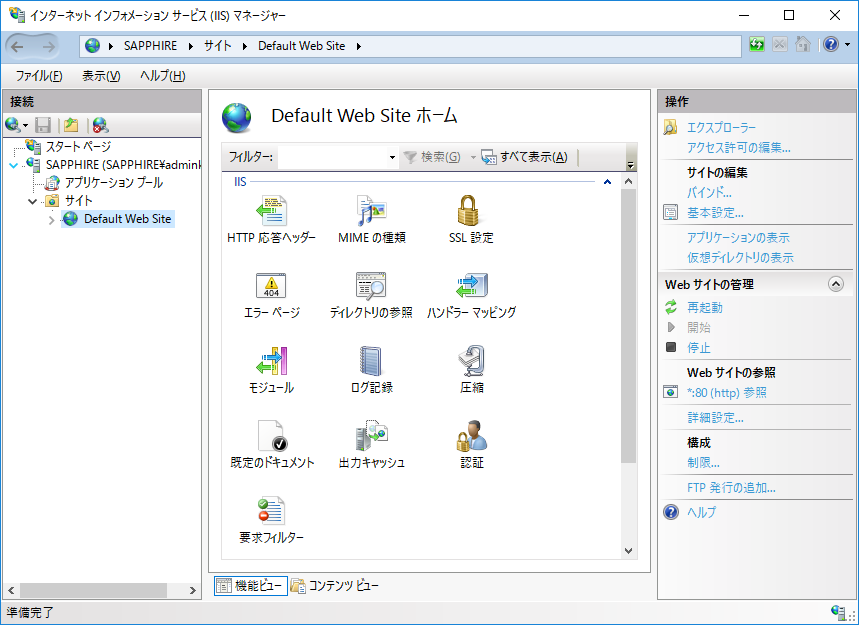Image resolution: width=859 pixels, height=625 pixels.
Task: Click *:80 (http) 参照 browse link
Action: 727,392
